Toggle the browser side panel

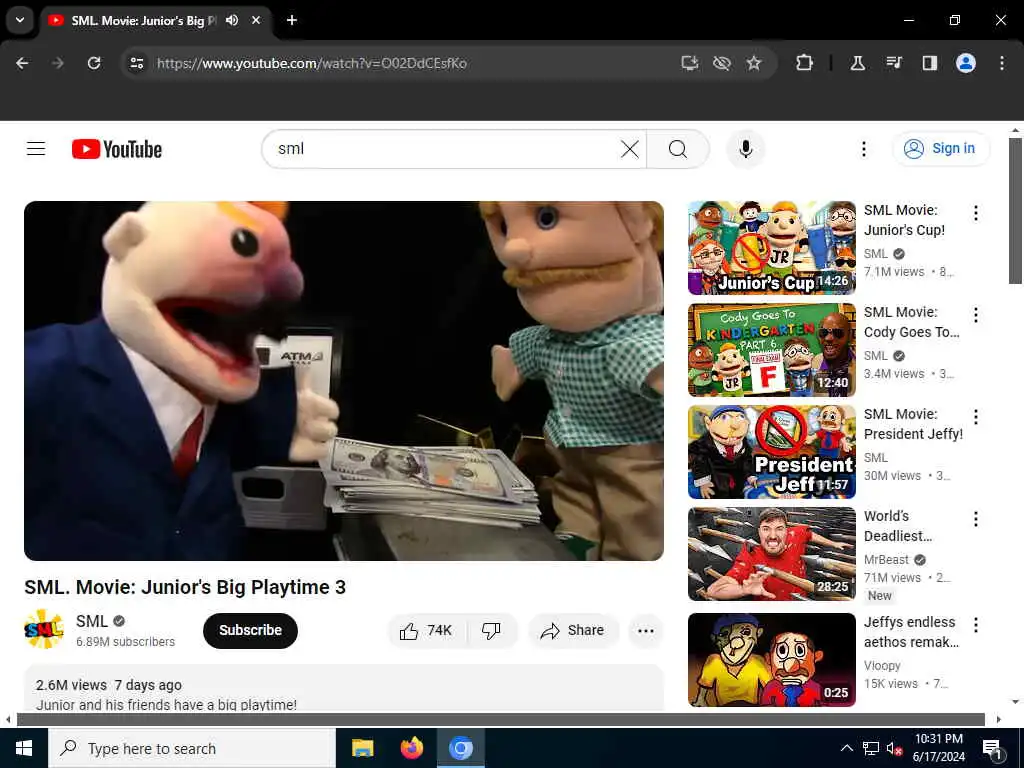click(x=929, y=63)
